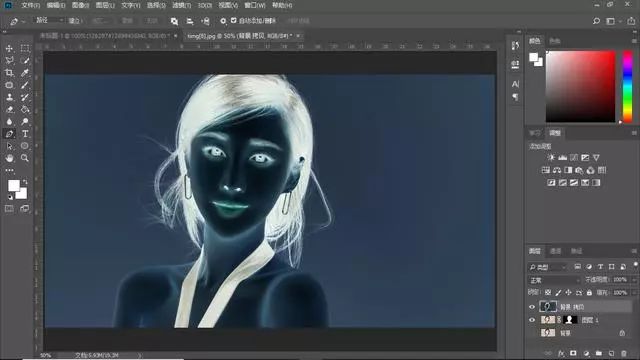Open layer style fx menu
Viewport: 640px width, 360px height.
coord(561,353)
